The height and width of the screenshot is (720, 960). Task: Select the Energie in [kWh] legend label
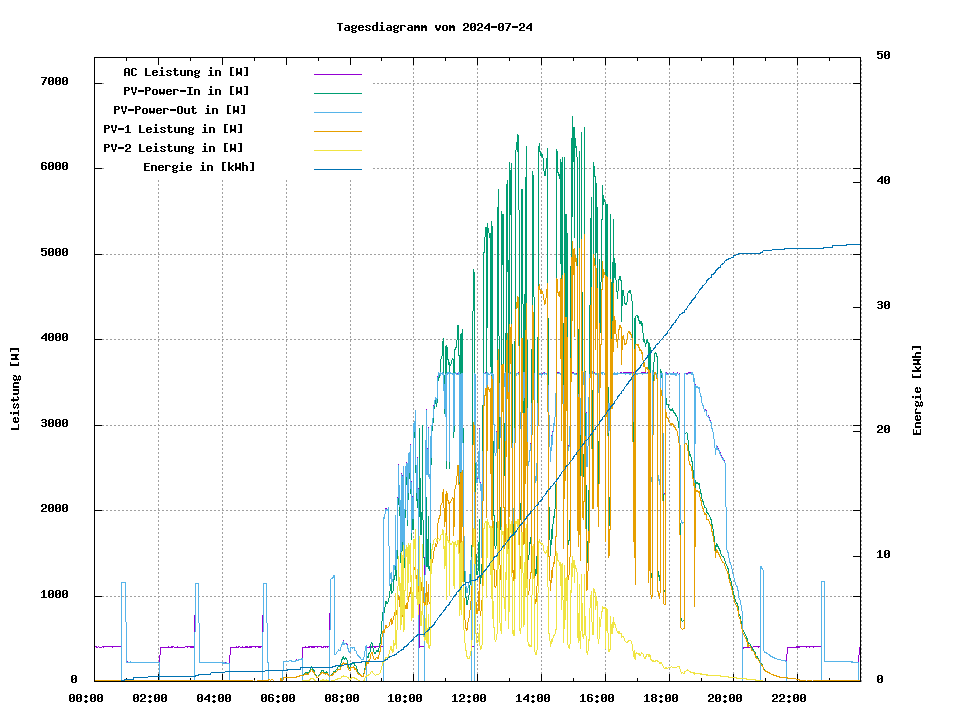[198, 167]
